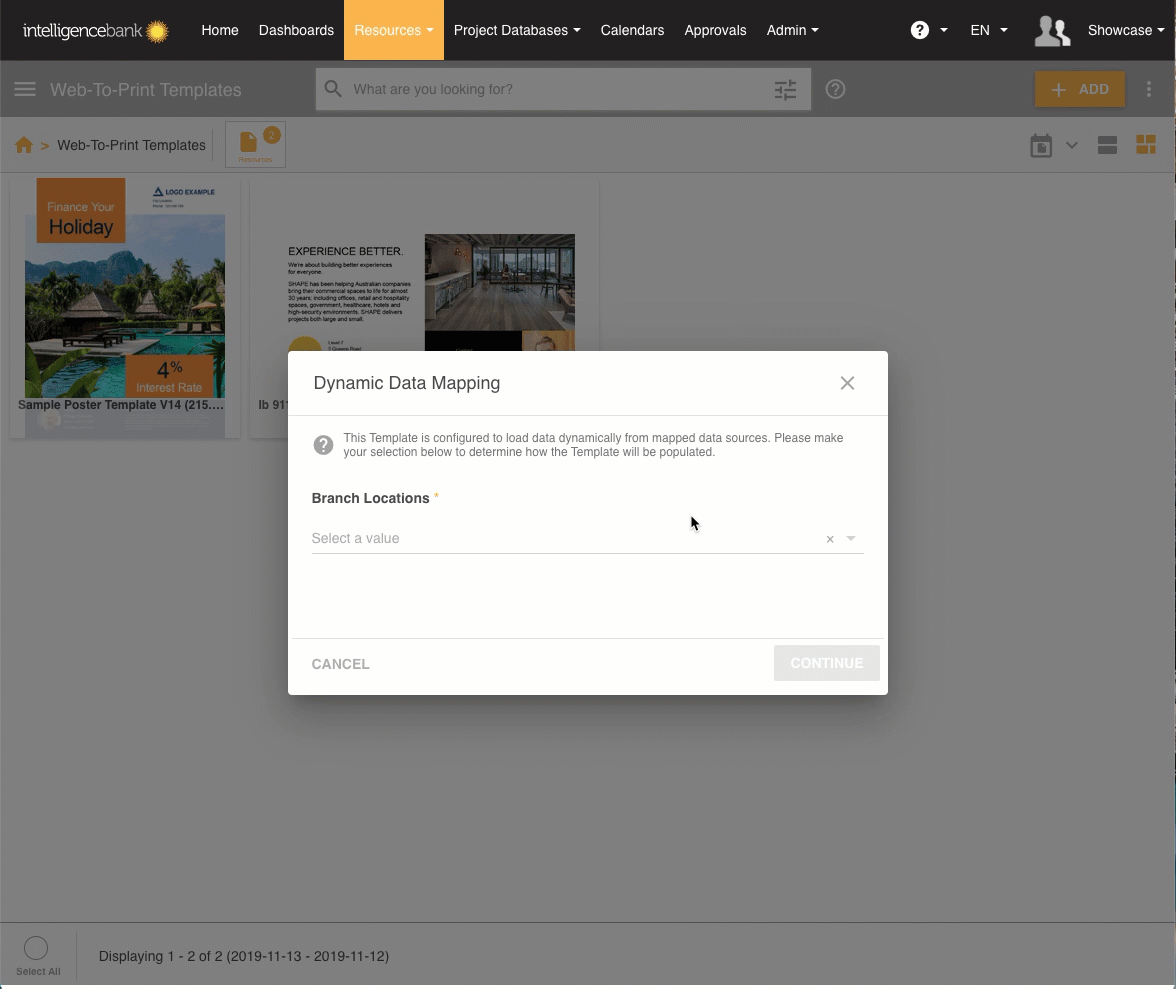This screenshot has height=989, width=1176.
Task: Click the search help question icon
Action: [x=836, y=89]
